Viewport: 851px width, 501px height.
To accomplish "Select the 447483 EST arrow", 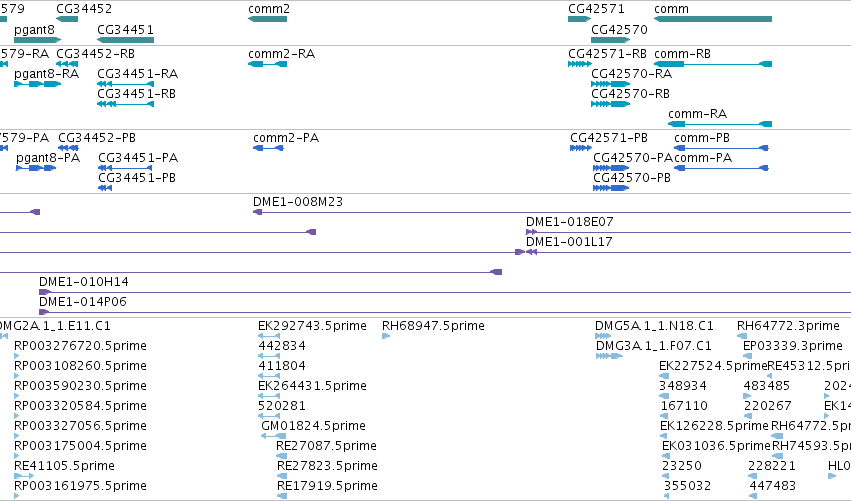I will point(753,497).
